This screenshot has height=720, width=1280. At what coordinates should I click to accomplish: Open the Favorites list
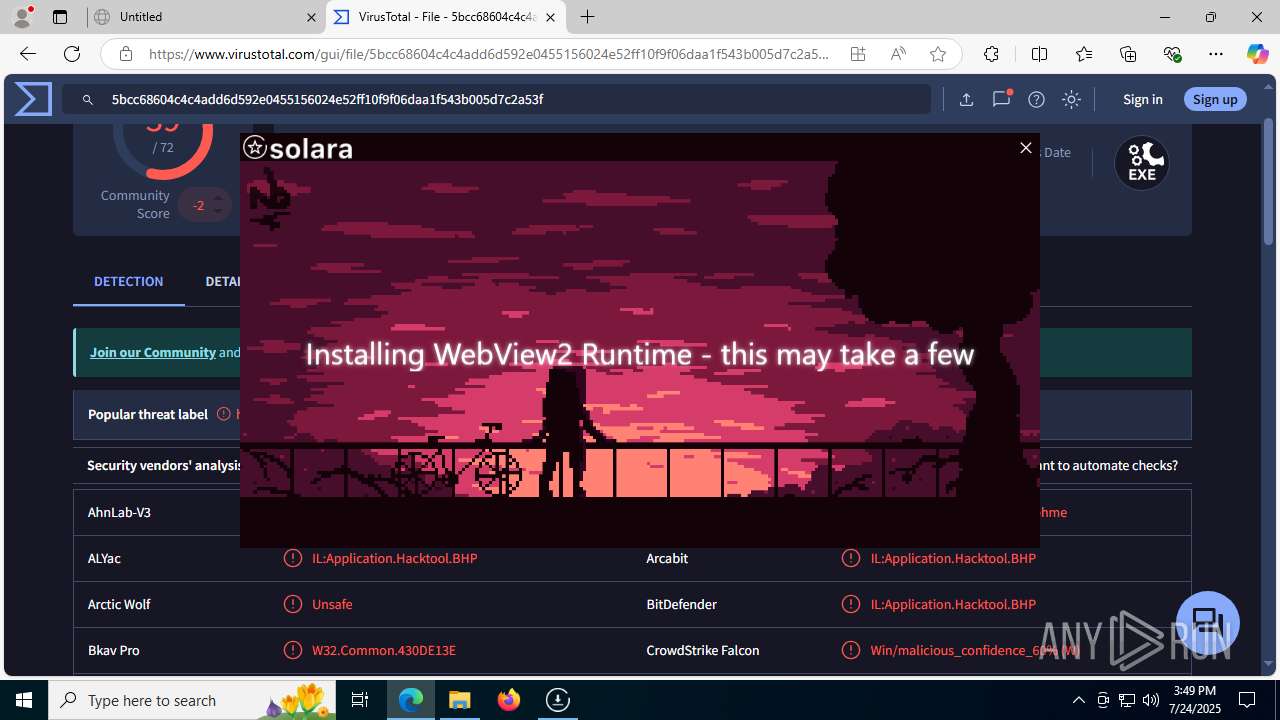[x=1084, y=54]
